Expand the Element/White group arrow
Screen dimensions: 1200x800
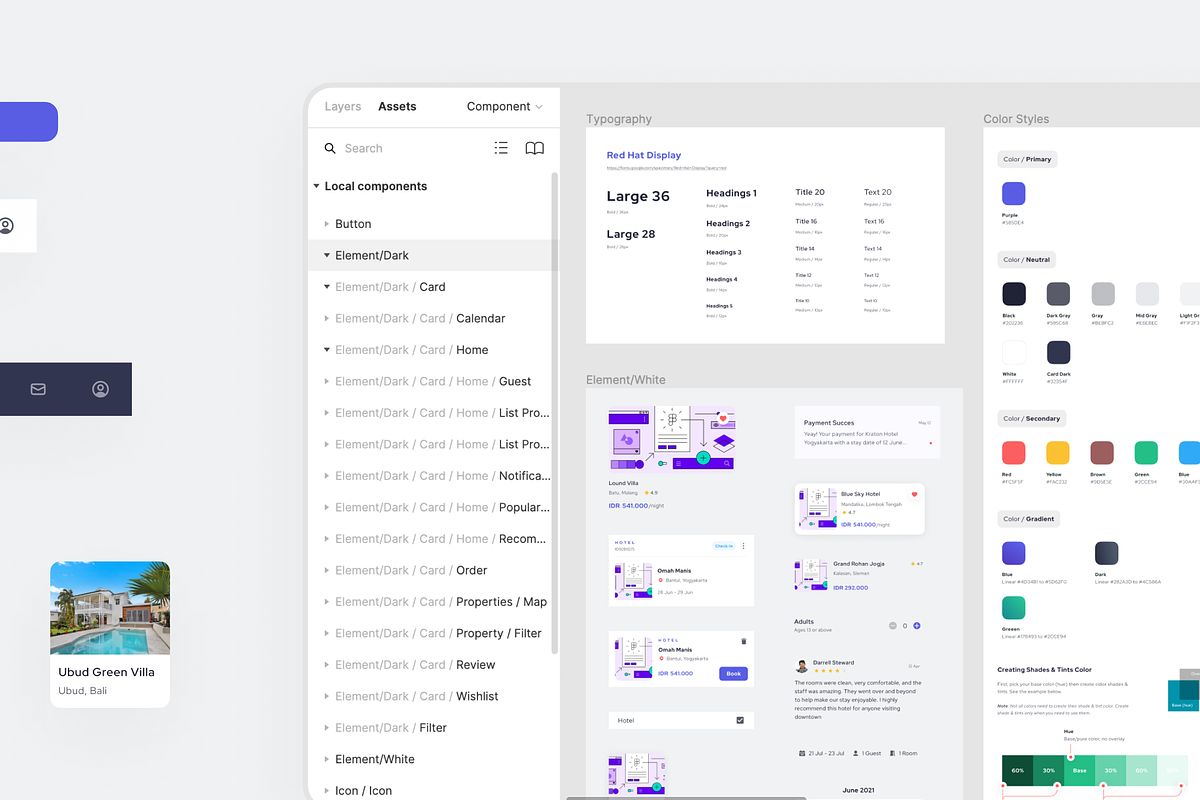[326, 759]
